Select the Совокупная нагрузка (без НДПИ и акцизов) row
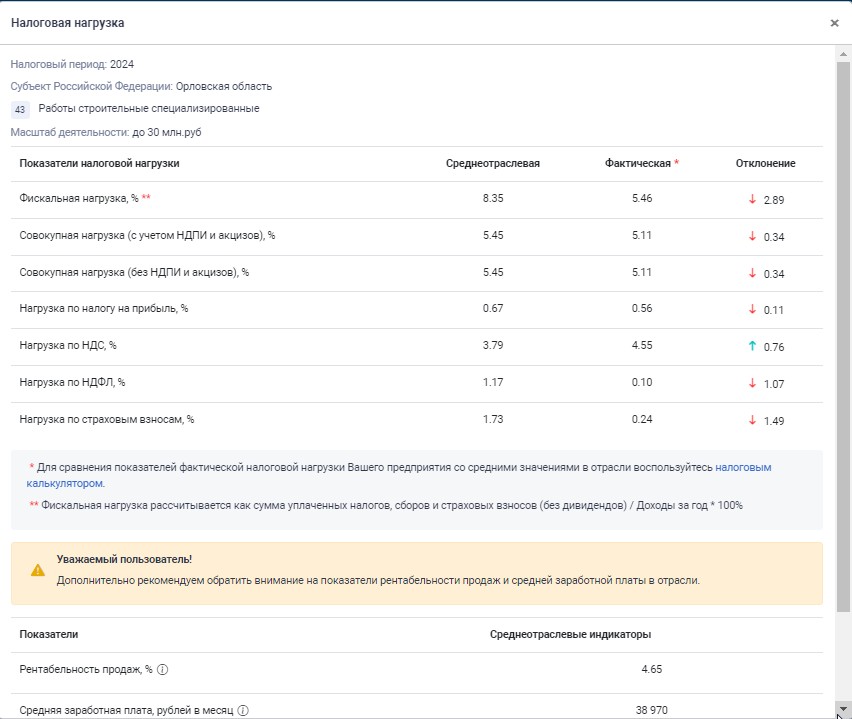 tap(134, 273)
